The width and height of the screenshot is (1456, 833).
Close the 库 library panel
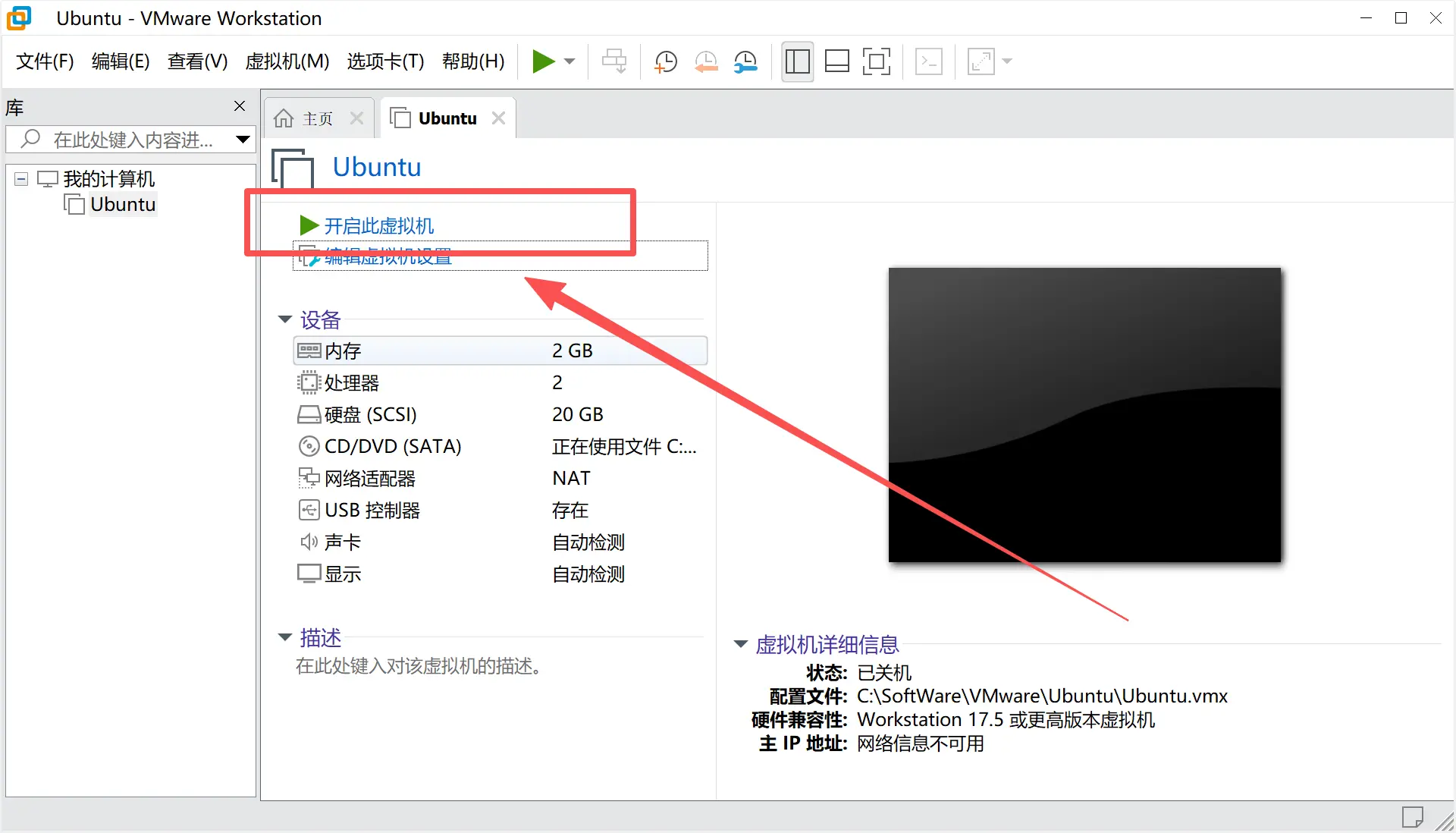240,106
